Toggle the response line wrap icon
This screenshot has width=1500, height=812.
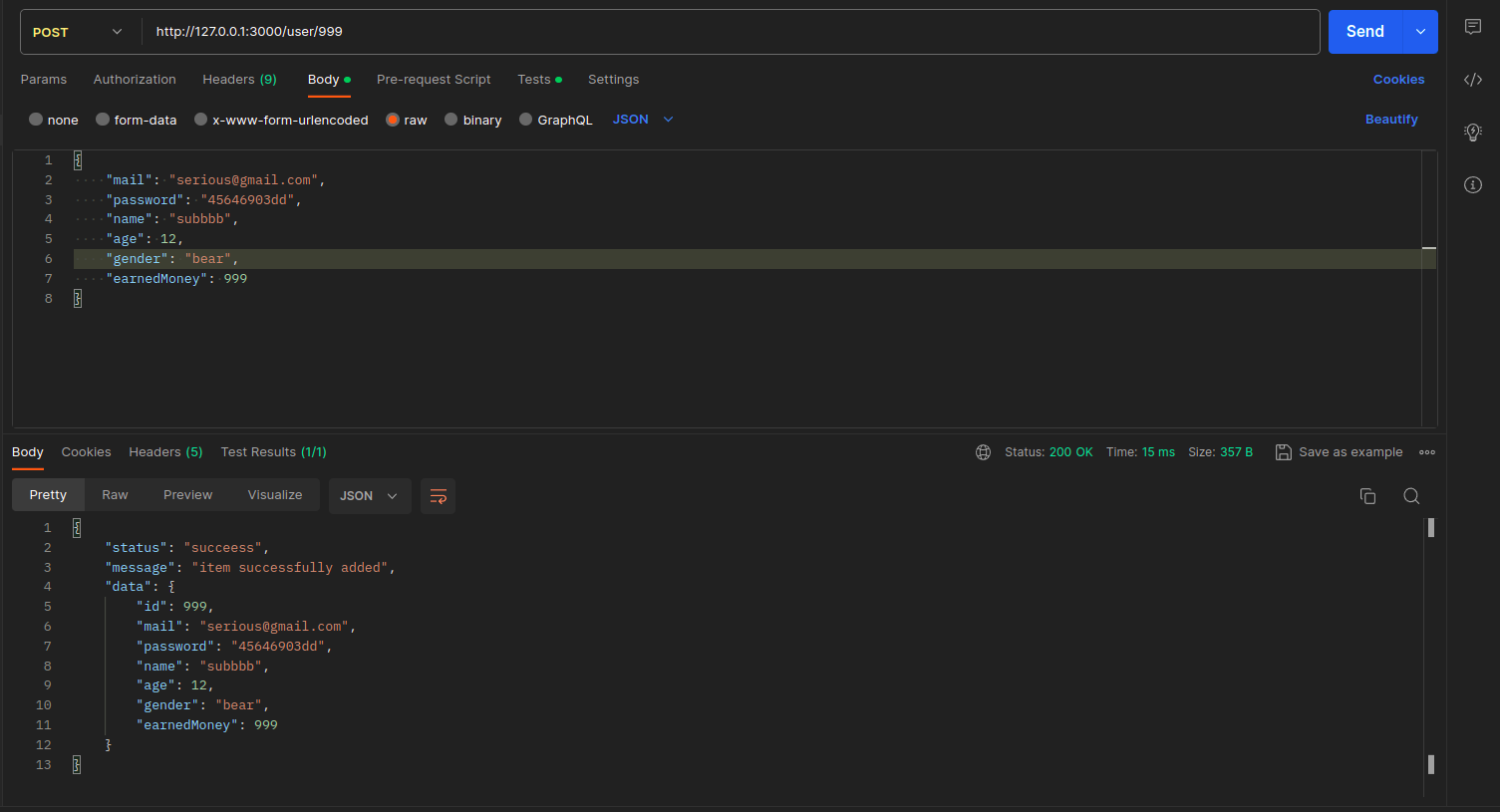(438, 496)
